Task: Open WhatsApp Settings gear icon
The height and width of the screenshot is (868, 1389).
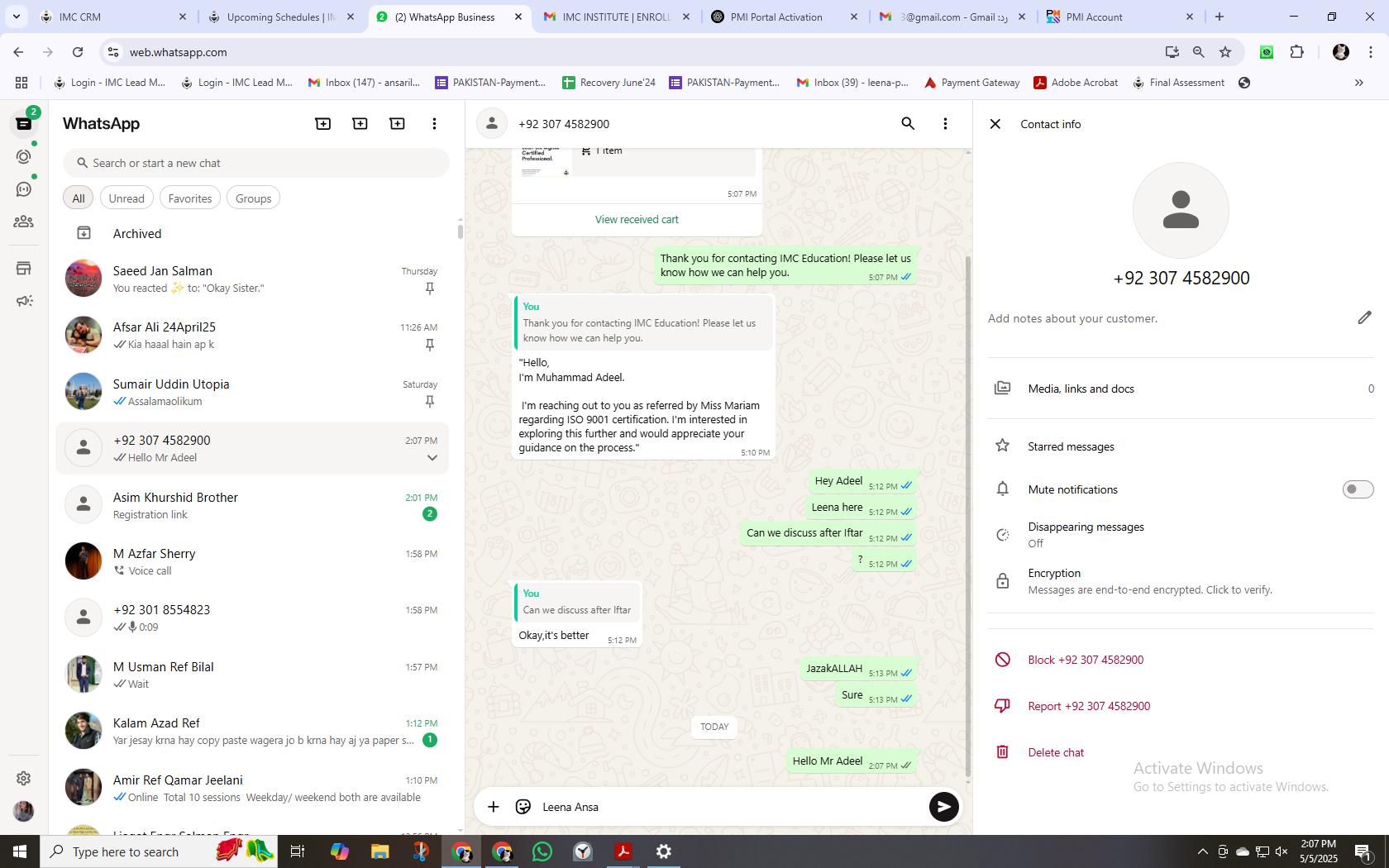Action: pos(24,778)
